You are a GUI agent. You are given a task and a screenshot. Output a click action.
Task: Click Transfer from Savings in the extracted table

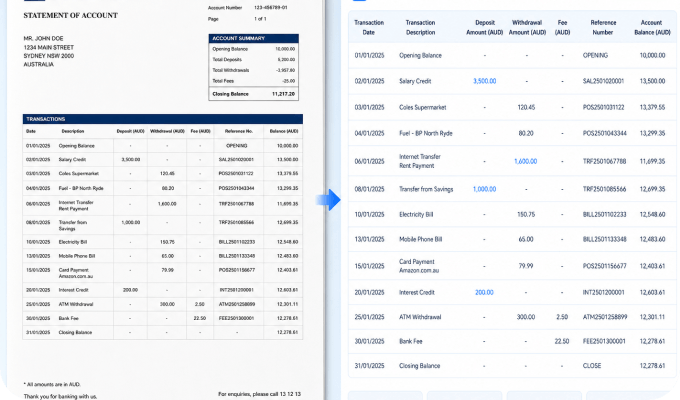(426, 189)
